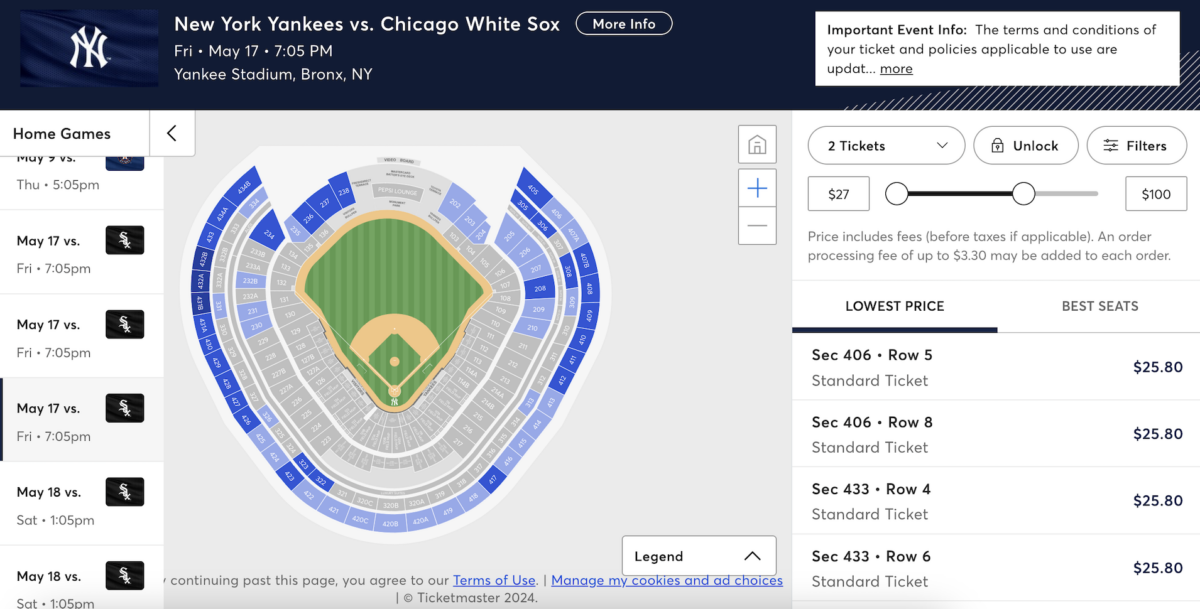Click the minimum price slider handle
The width and height of the screenshot is (1200, 609).
pos(897,194)
